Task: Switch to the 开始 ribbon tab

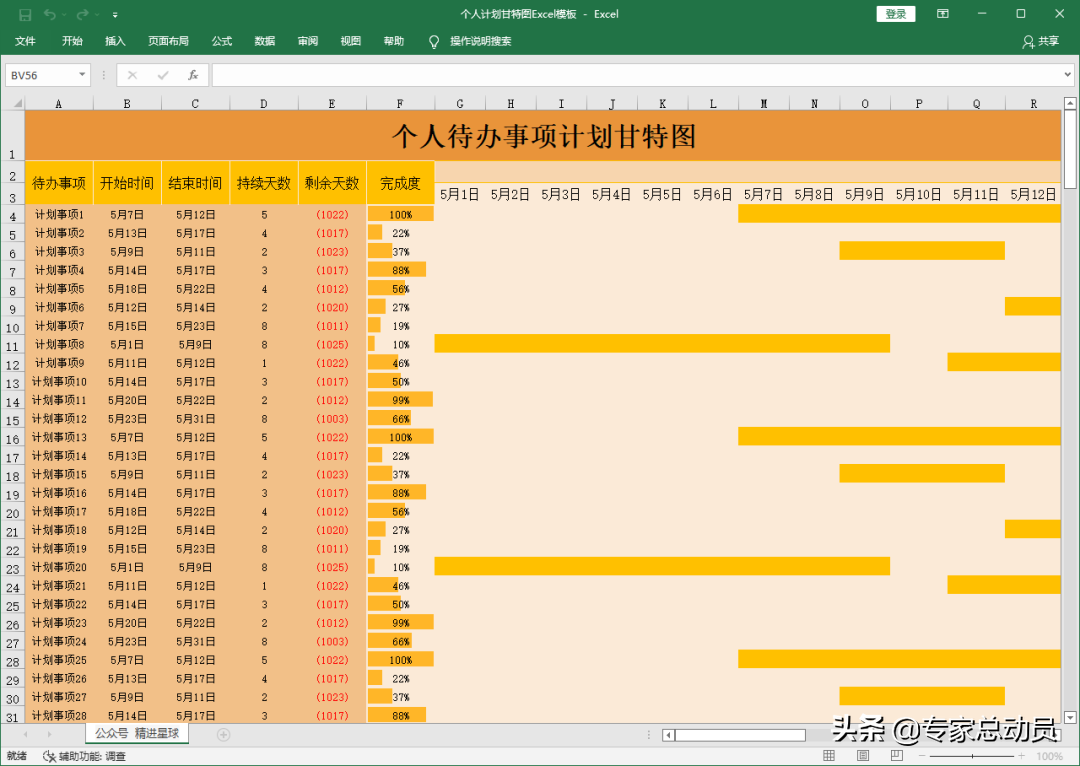Action: point(72,41)
